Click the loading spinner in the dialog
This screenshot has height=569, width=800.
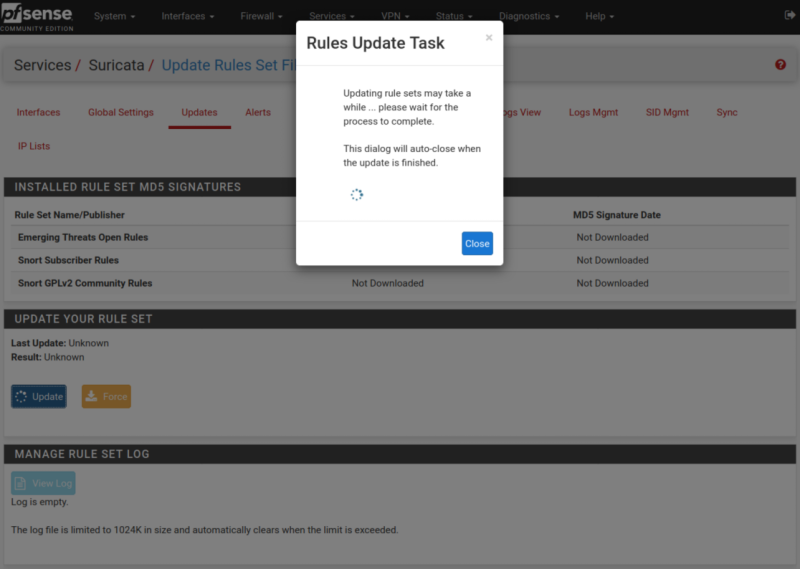tap(357, 194)
